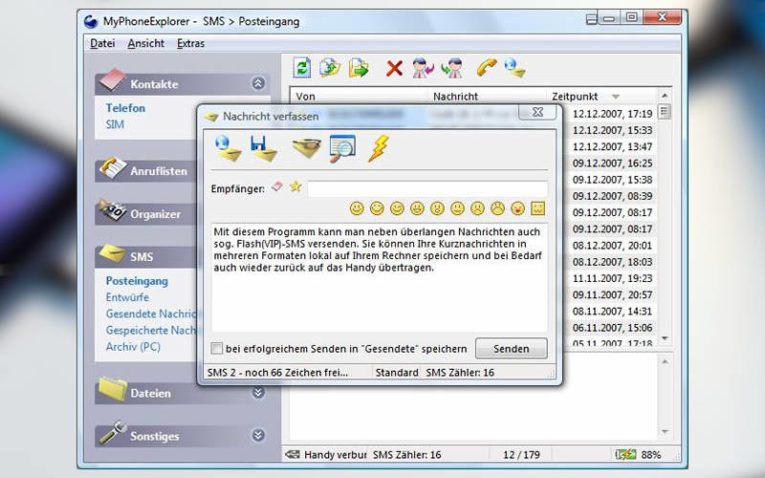Delete selected message with red X icon
This screenshot has width=765, height=478.
(x=394, y=68)
